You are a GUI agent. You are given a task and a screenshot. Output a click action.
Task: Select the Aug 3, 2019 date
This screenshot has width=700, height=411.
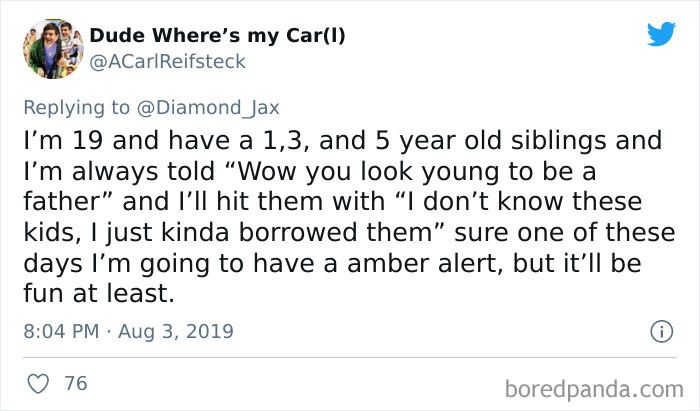(176, 331)
